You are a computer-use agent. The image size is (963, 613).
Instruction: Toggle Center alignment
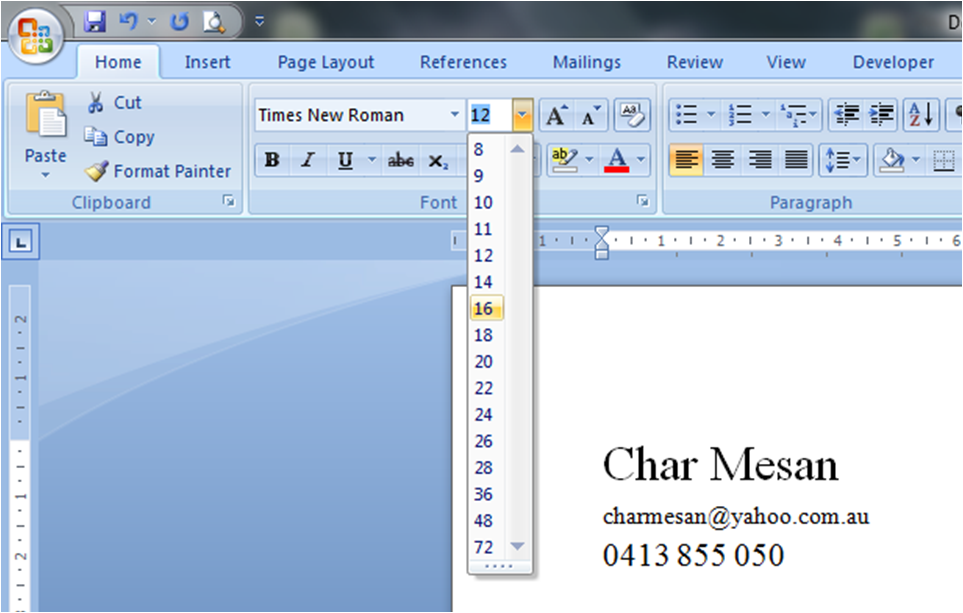pyautogui.click(x=723, y=160)
